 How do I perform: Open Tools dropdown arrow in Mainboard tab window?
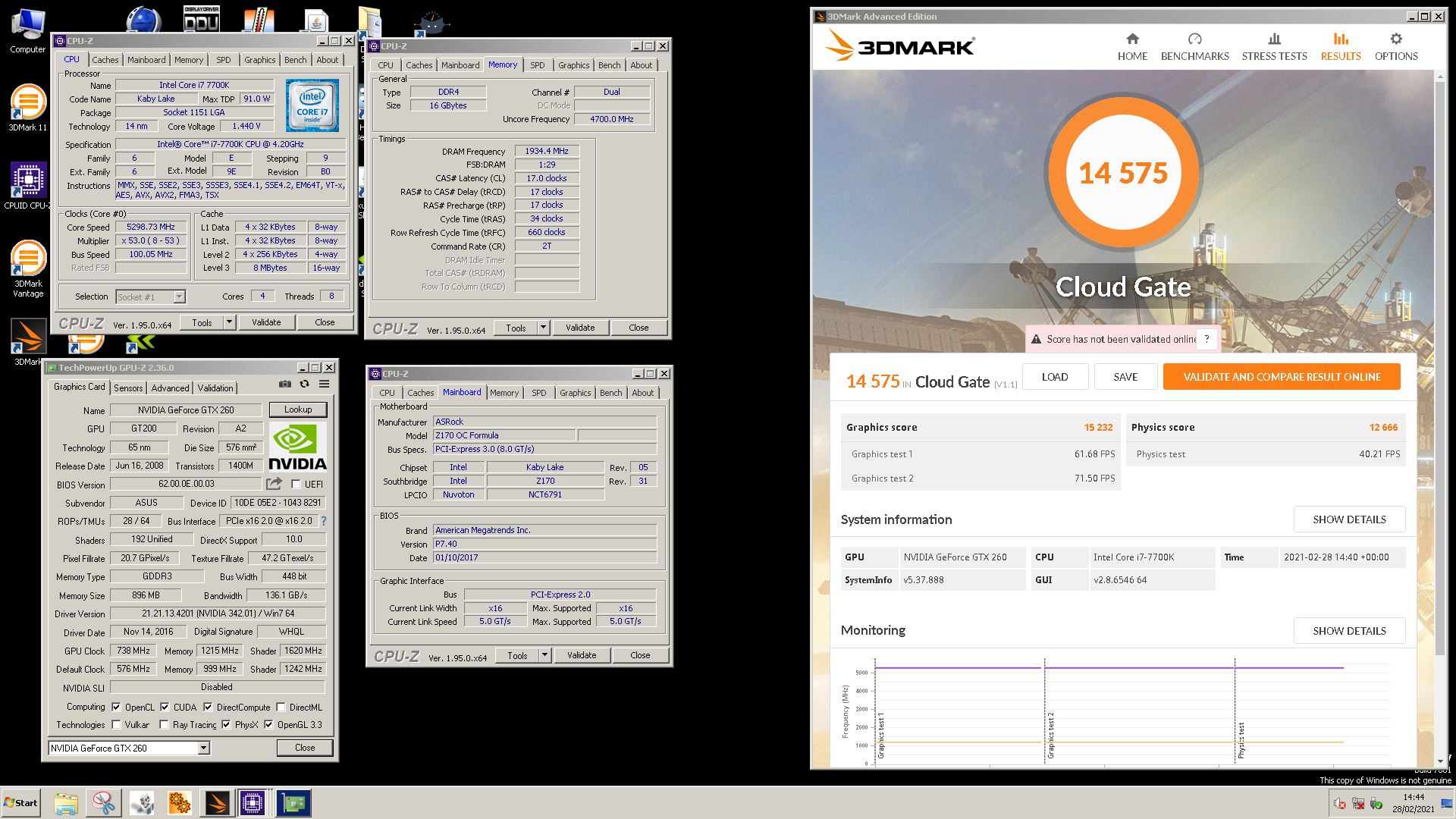[x=544, y=655]
